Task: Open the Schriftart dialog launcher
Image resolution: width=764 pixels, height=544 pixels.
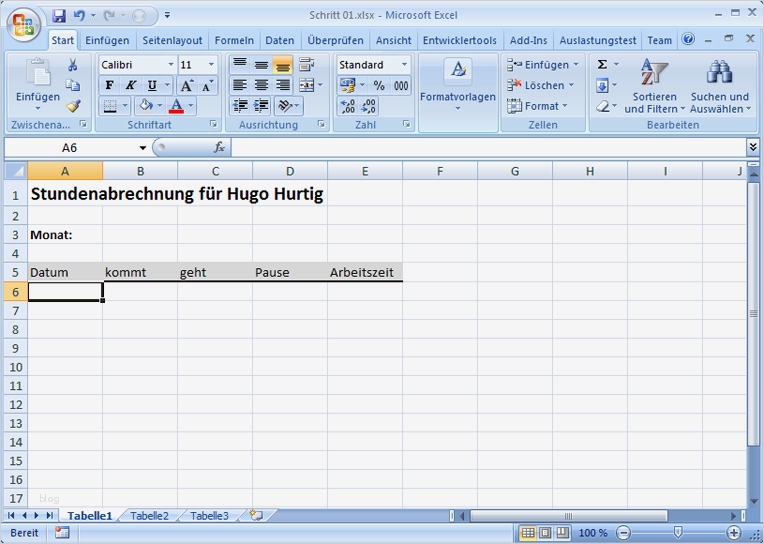Action: click(213, 124)
